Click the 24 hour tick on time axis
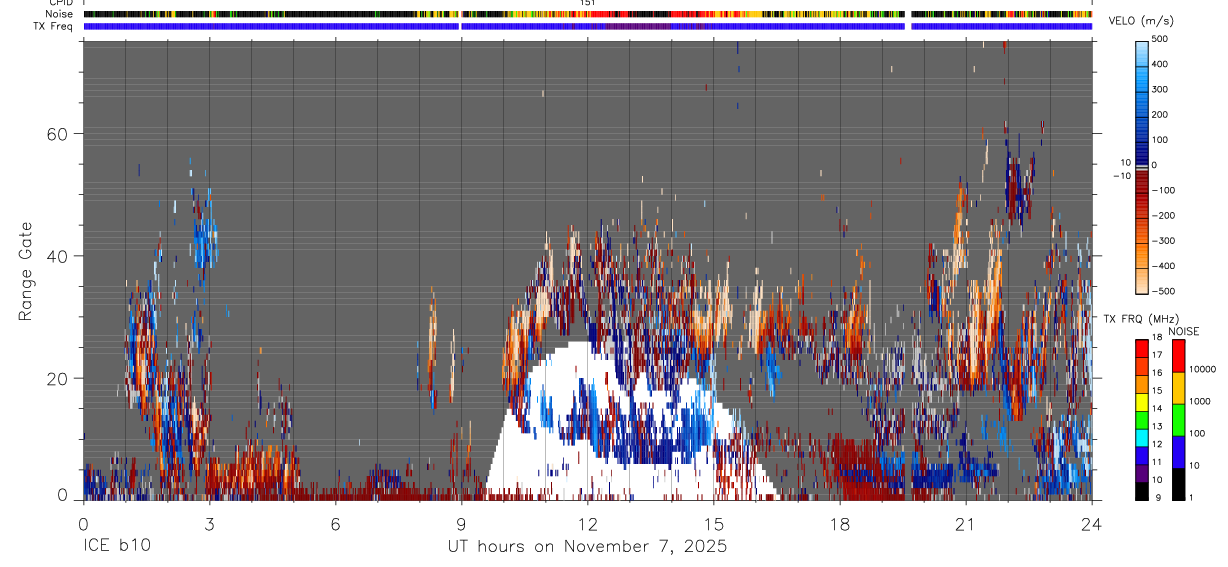Screen dimensions: 1228x567 pos(1092,525)
